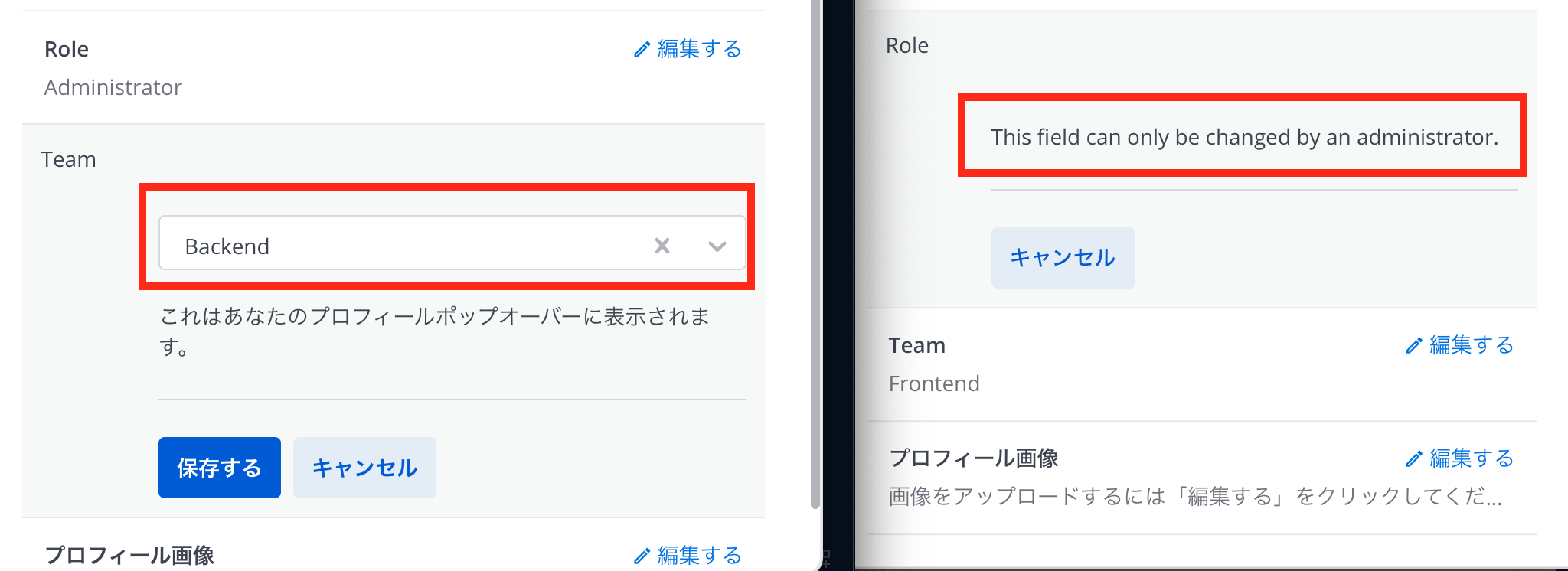Click the profile image upload description text

[1194, 497]
